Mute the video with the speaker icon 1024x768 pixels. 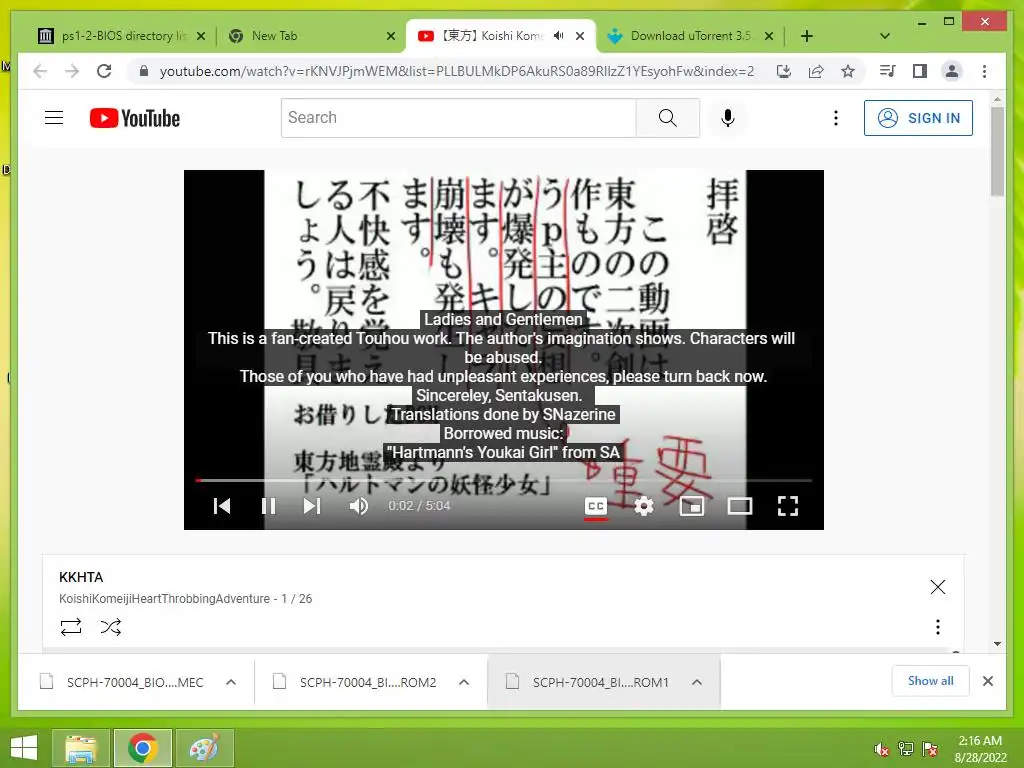tap(359, 506)
